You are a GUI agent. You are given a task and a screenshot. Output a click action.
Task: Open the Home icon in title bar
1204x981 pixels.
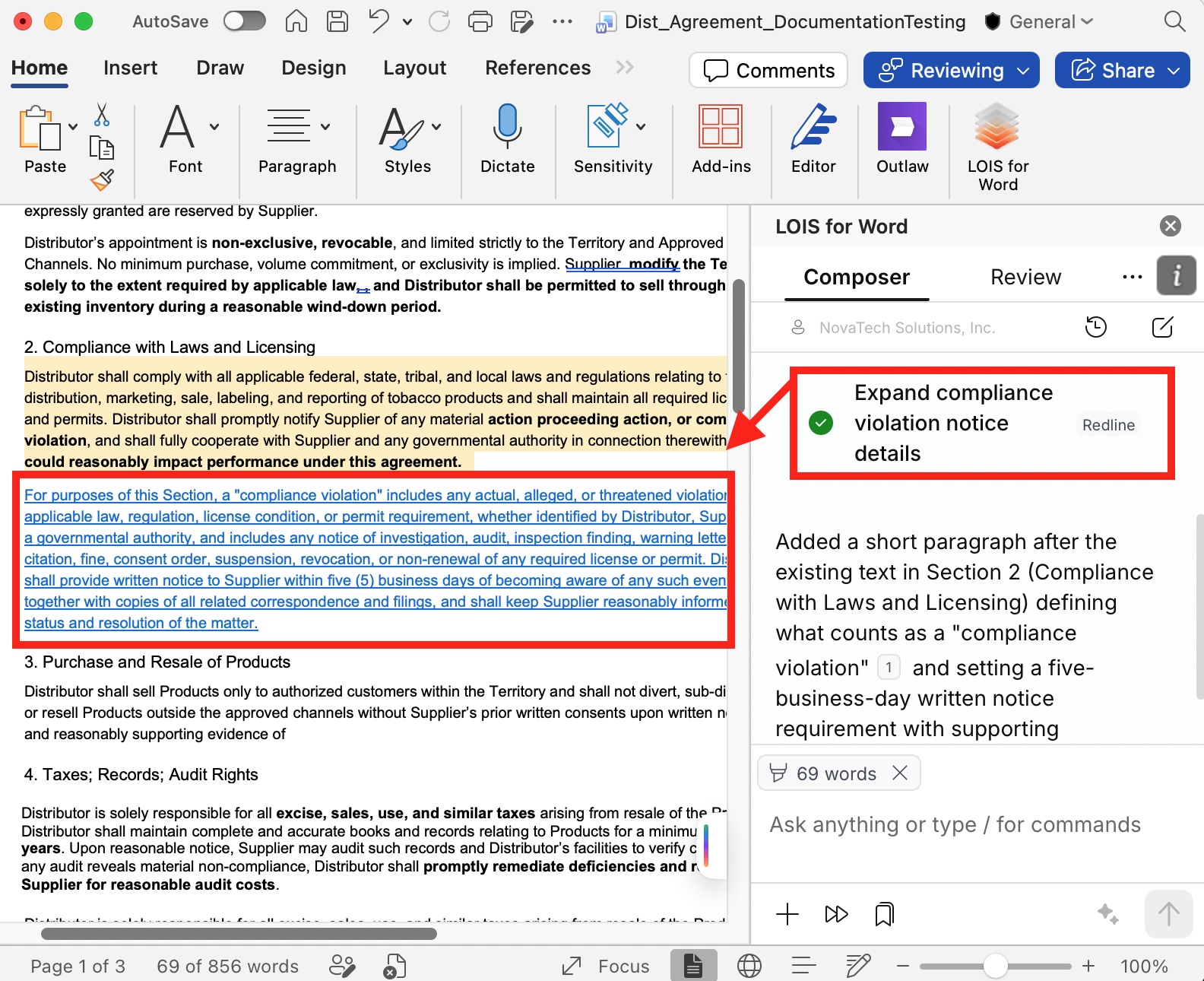pos(296,21)
